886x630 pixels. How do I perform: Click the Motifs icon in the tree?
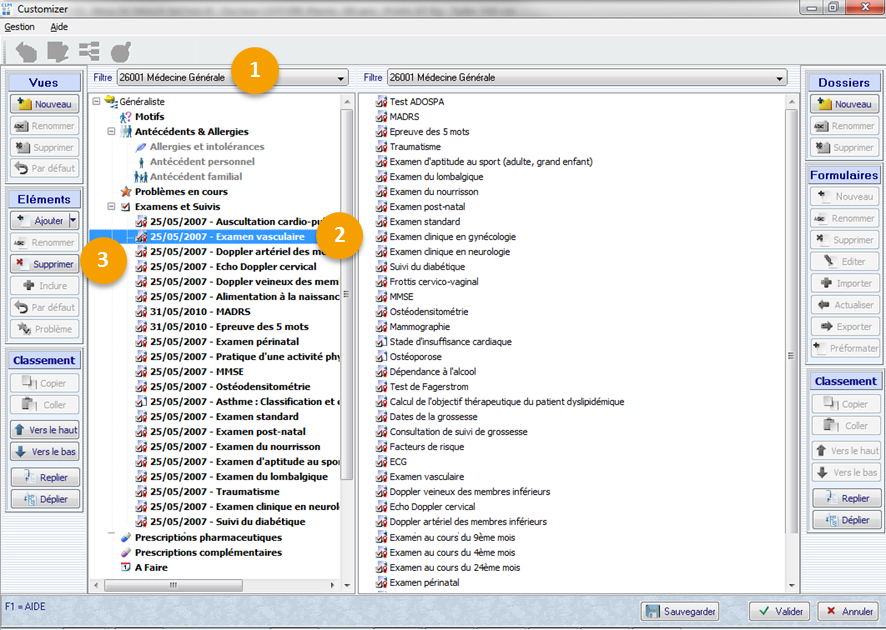(x=126, y=117)
